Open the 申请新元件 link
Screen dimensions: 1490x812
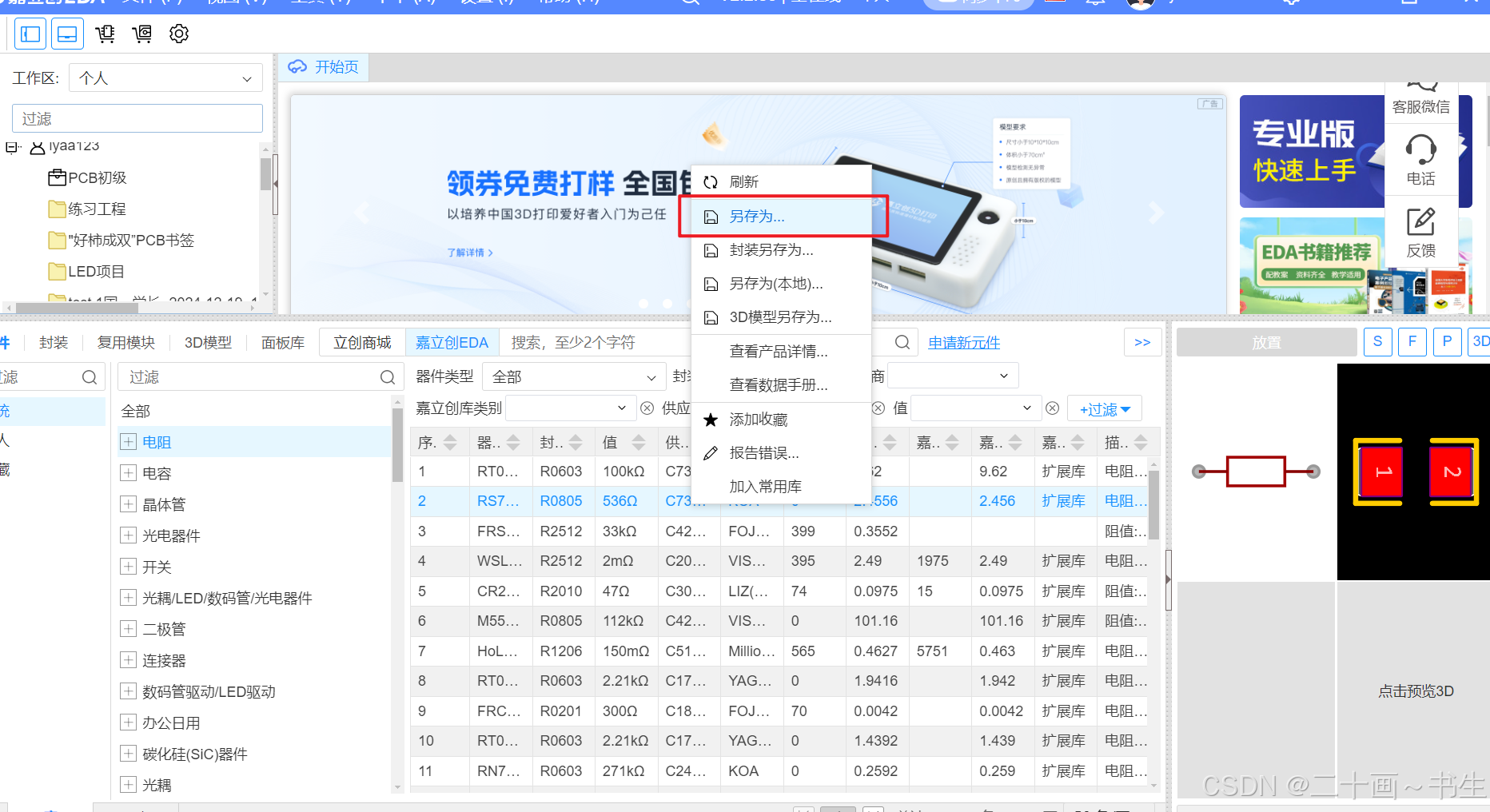pos(964,342)
